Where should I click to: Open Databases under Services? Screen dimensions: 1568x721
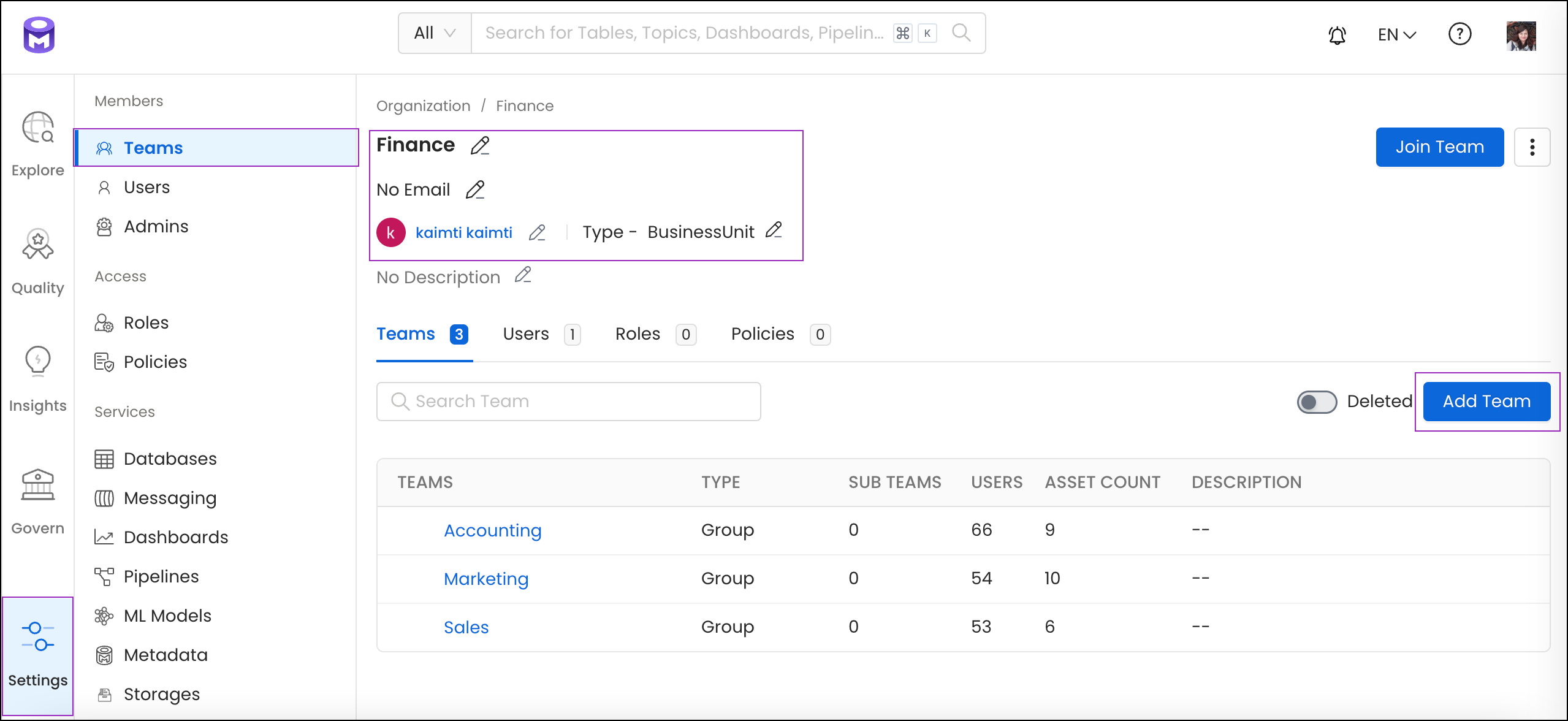pyautogui.click(x=216, y=459)
